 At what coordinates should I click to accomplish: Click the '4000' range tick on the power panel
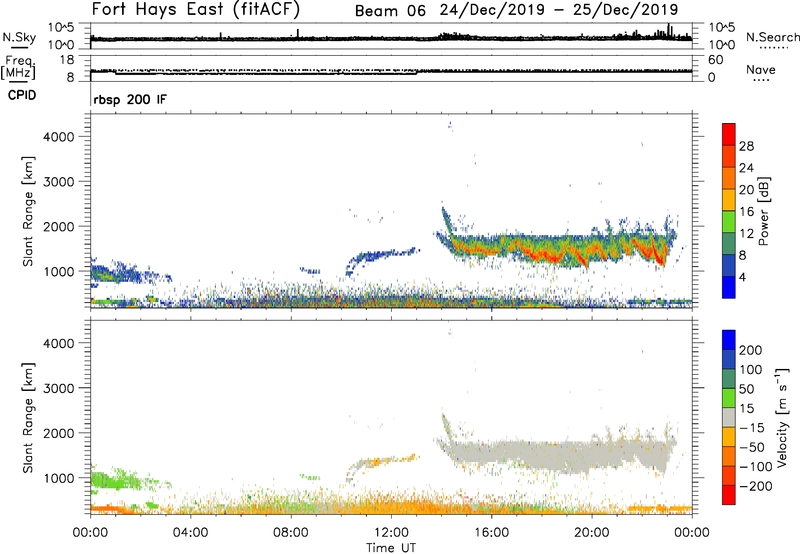(x=59, y=137)
